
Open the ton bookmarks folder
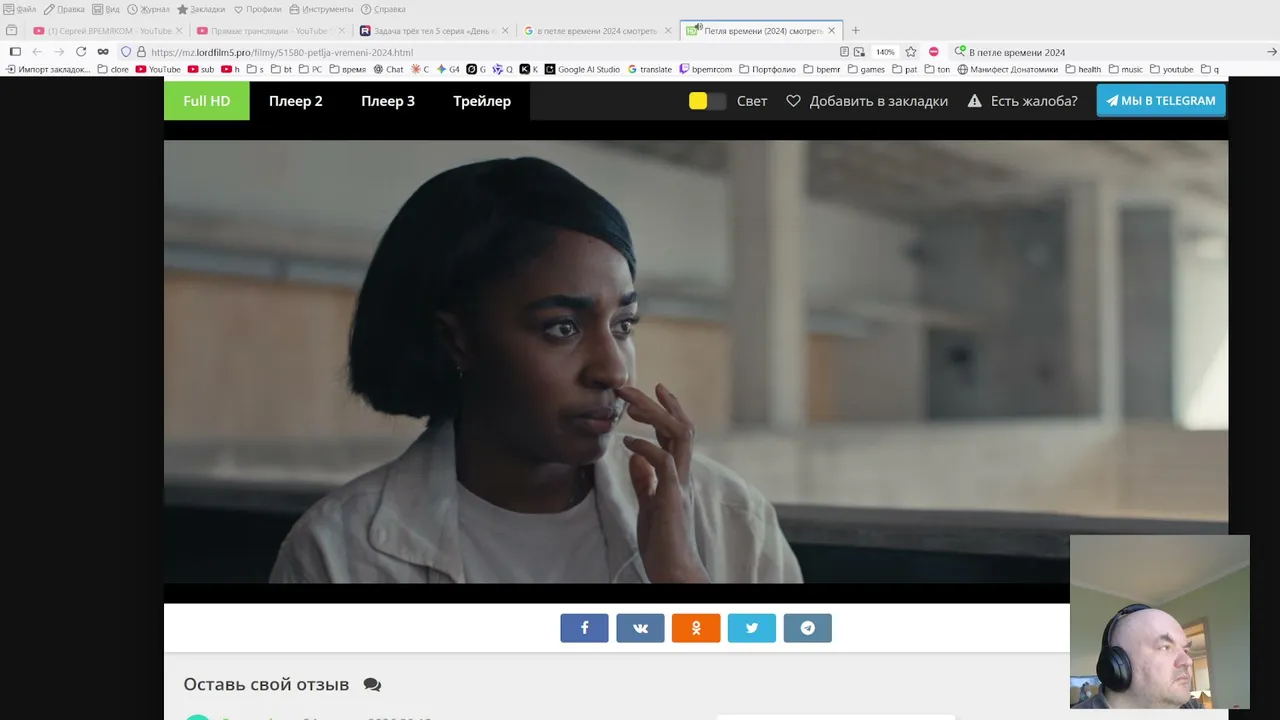click(x=937, y=69)
